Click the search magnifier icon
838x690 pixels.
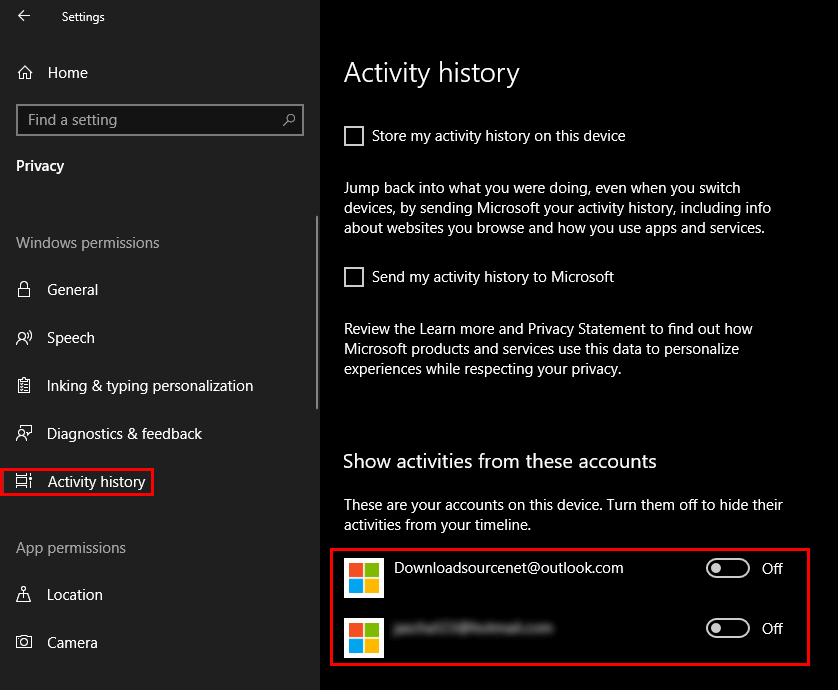pos(289,120)
